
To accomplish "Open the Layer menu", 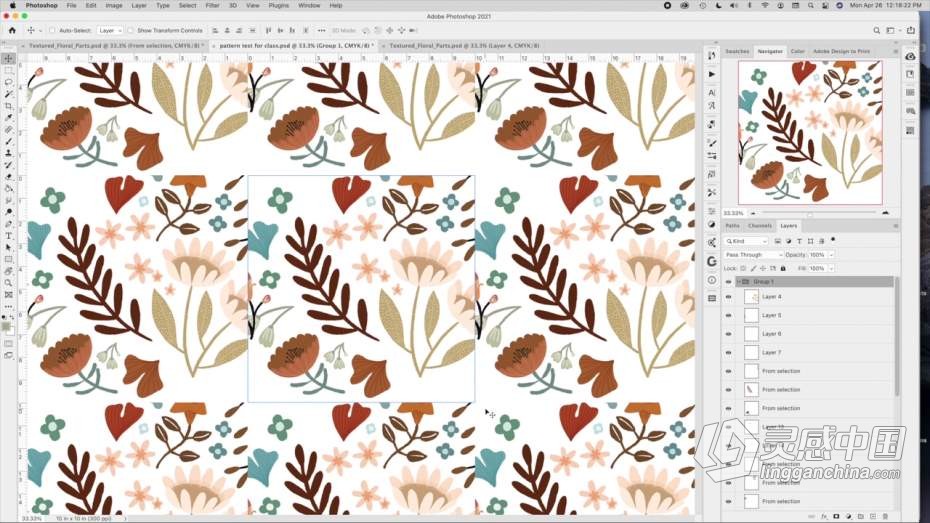I will 139,5.
